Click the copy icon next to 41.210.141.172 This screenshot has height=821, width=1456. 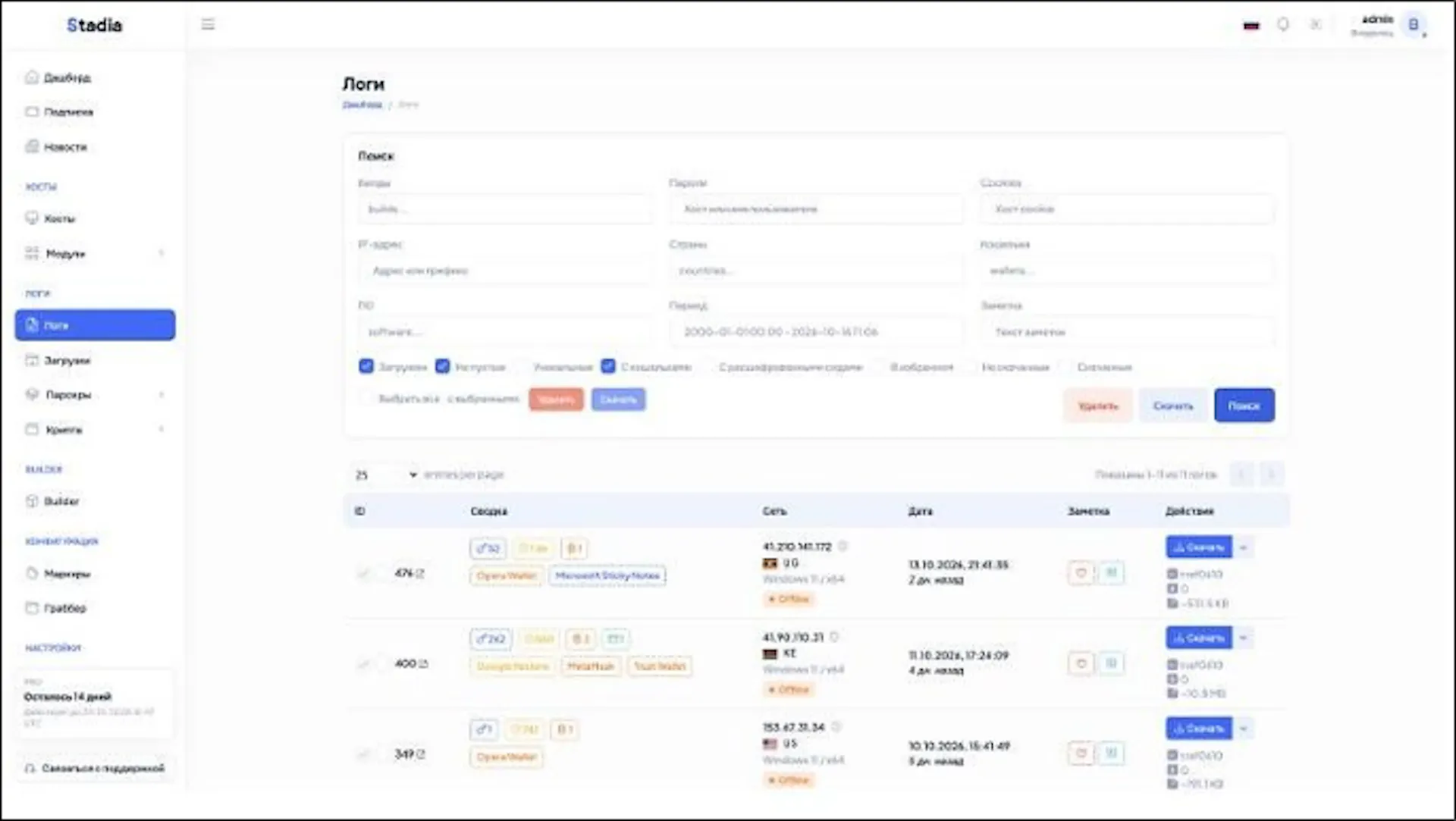click(843, 546)
